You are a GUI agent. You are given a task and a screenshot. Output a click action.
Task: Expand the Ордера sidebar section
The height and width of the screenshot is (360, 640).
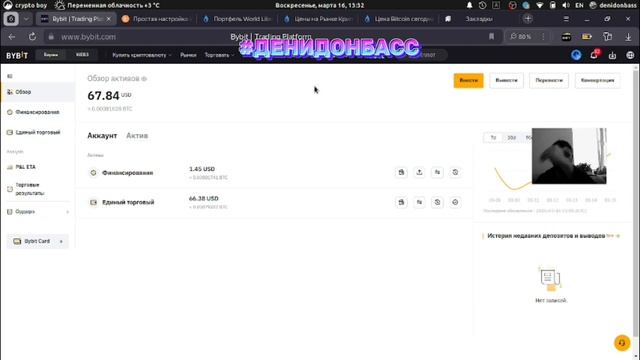point(38,212)
